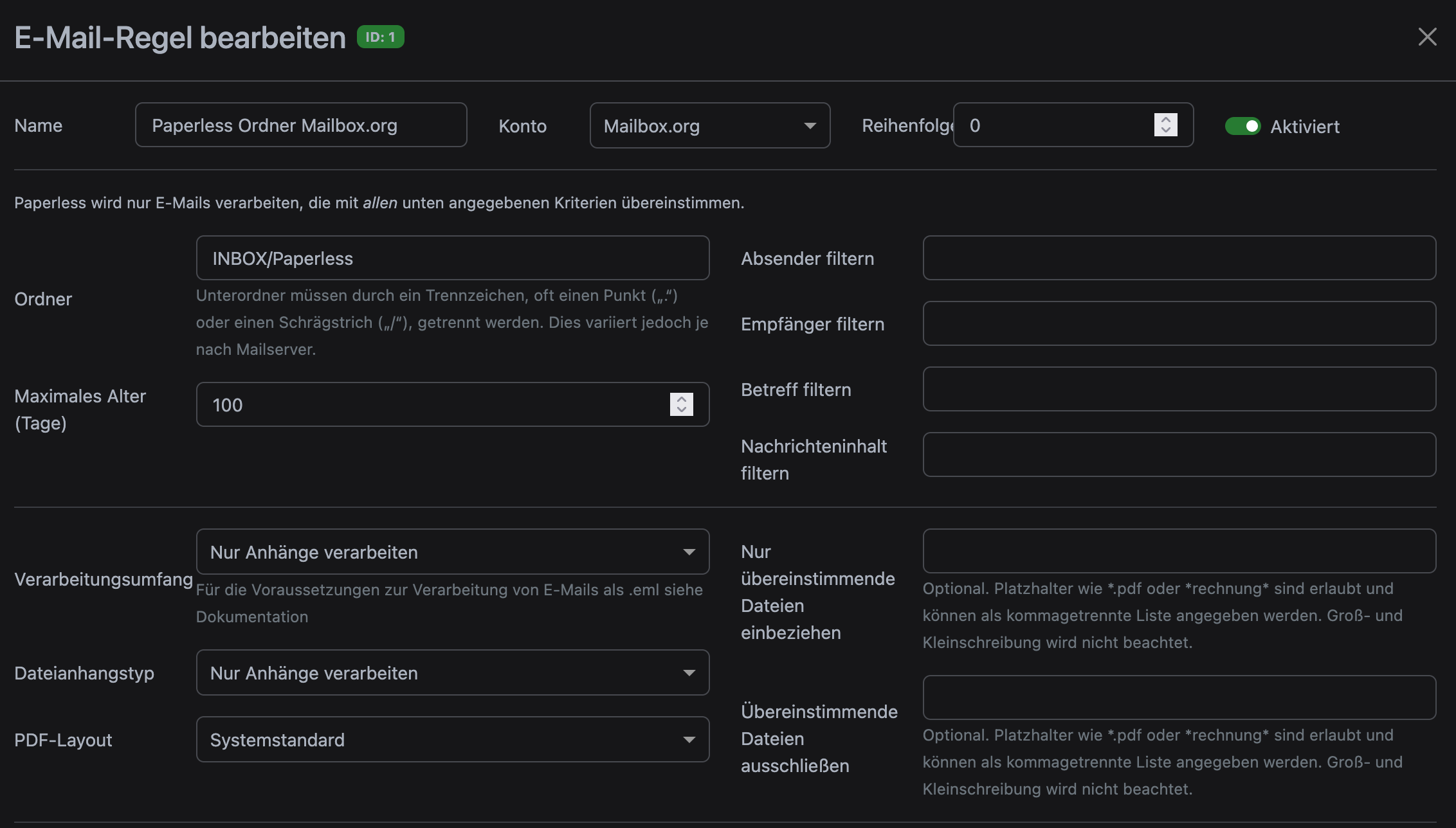
Task: Close the E-Mail-Regel bearbeiten dialog
Action: tap(1427, 37)
